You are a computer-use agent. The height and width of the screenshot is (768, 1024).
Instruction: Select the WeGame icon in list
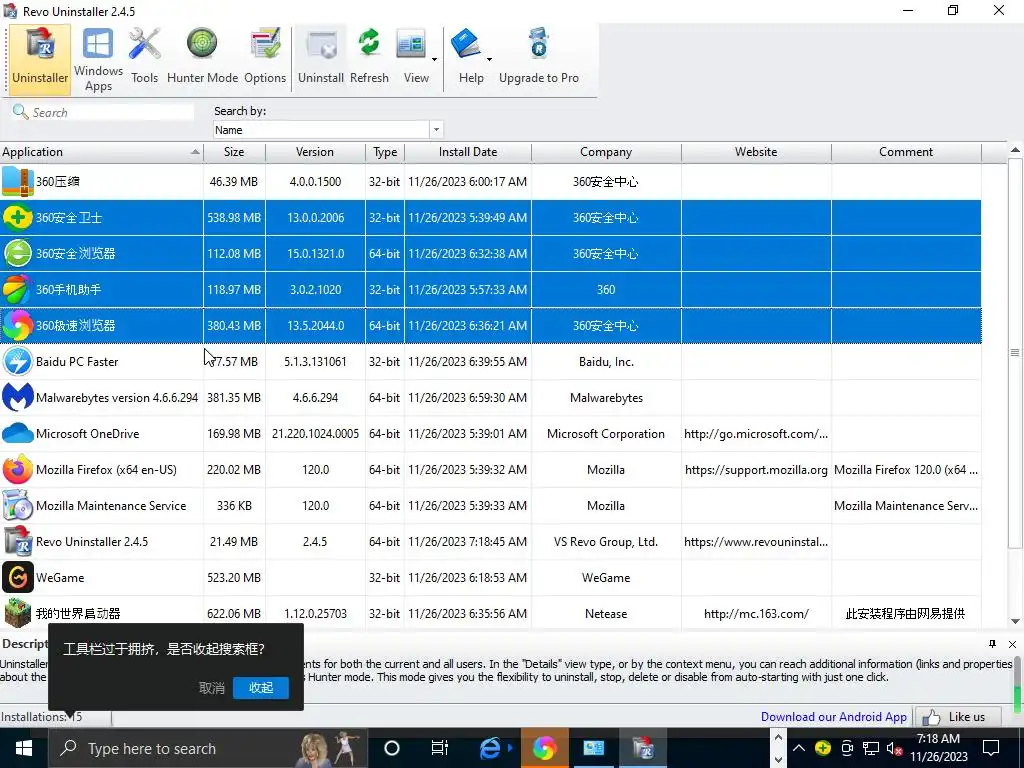[18, 577]
